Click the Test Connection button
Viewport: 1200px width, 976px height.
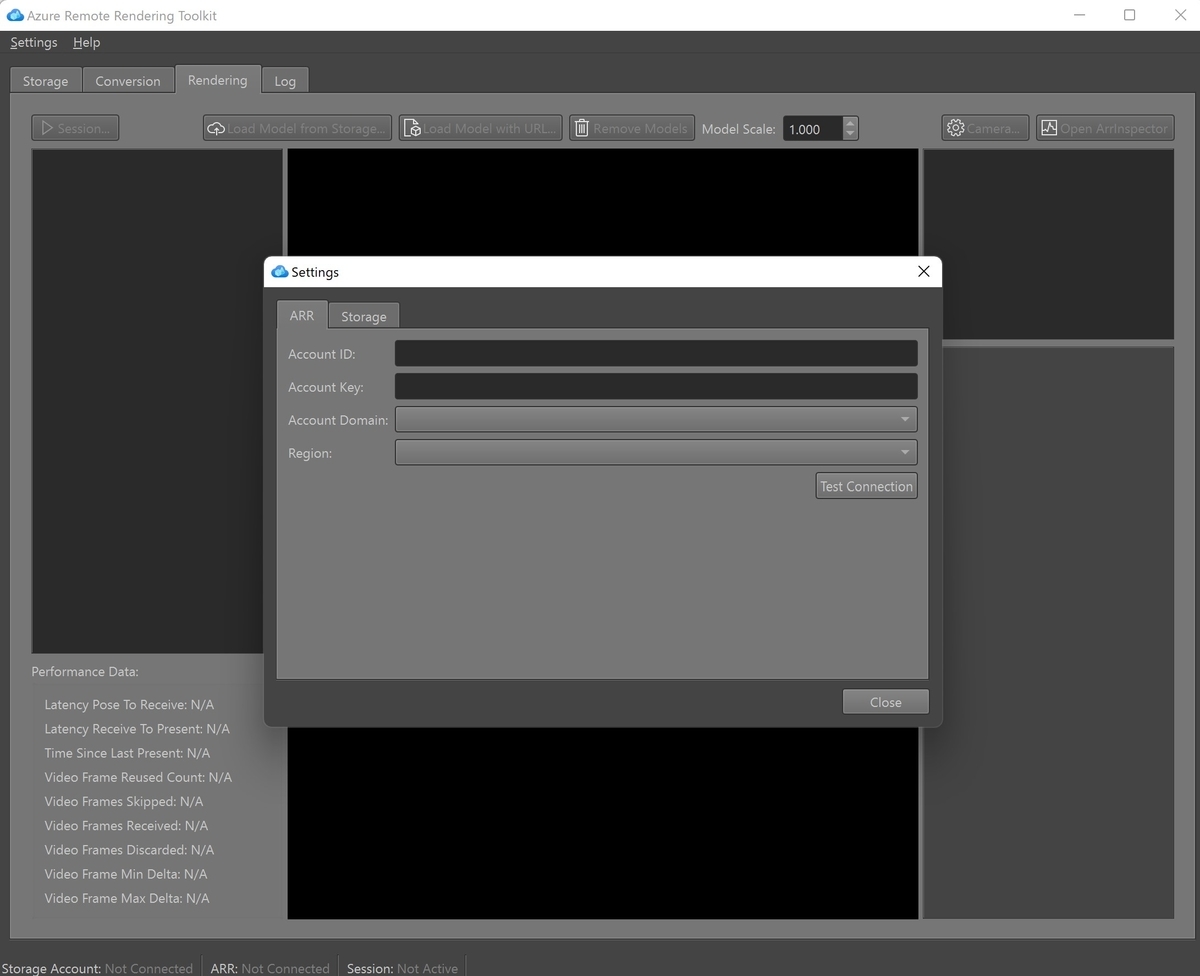(x=866, y=486)
